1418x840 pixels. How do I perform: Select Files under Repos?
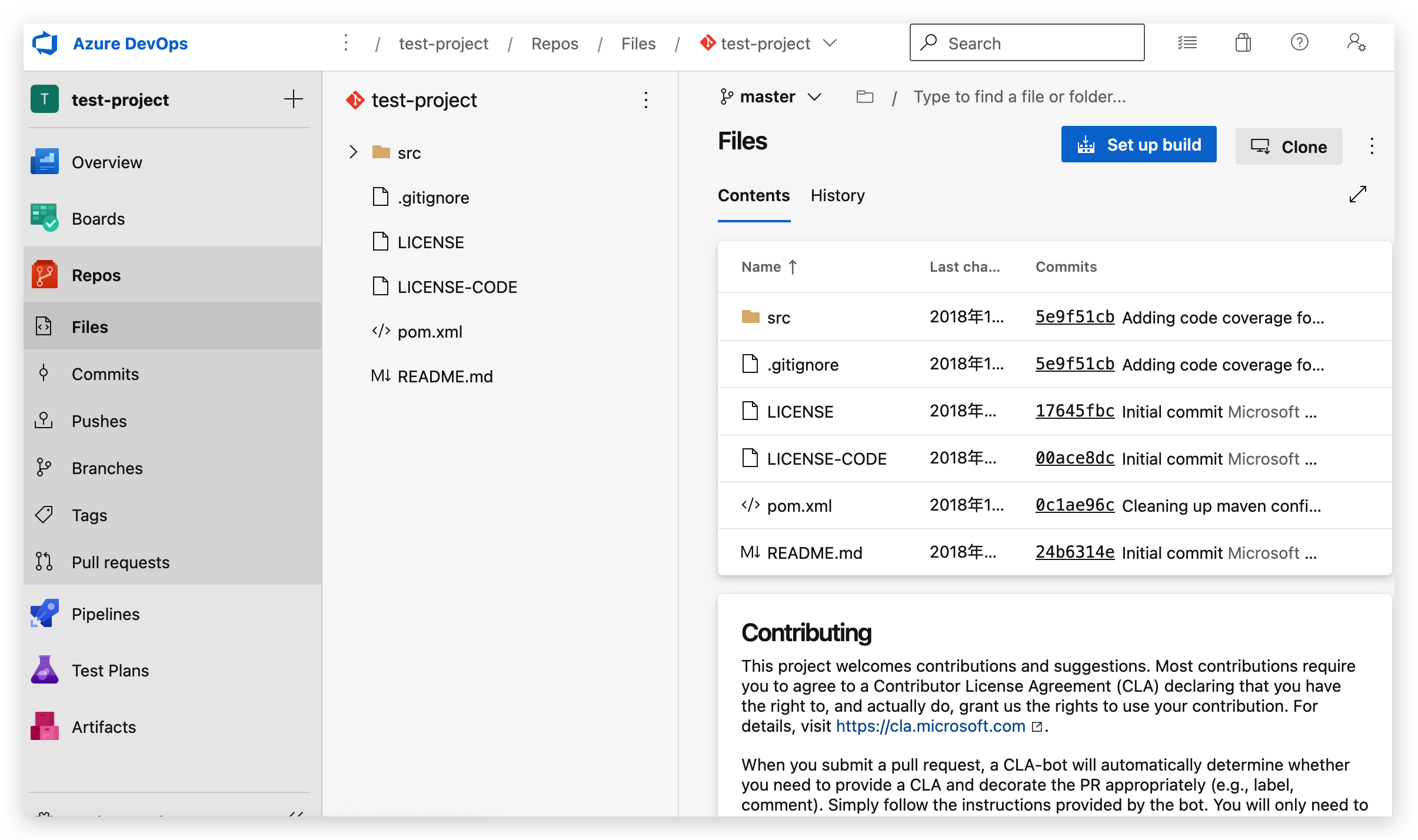tap(172, 326)
